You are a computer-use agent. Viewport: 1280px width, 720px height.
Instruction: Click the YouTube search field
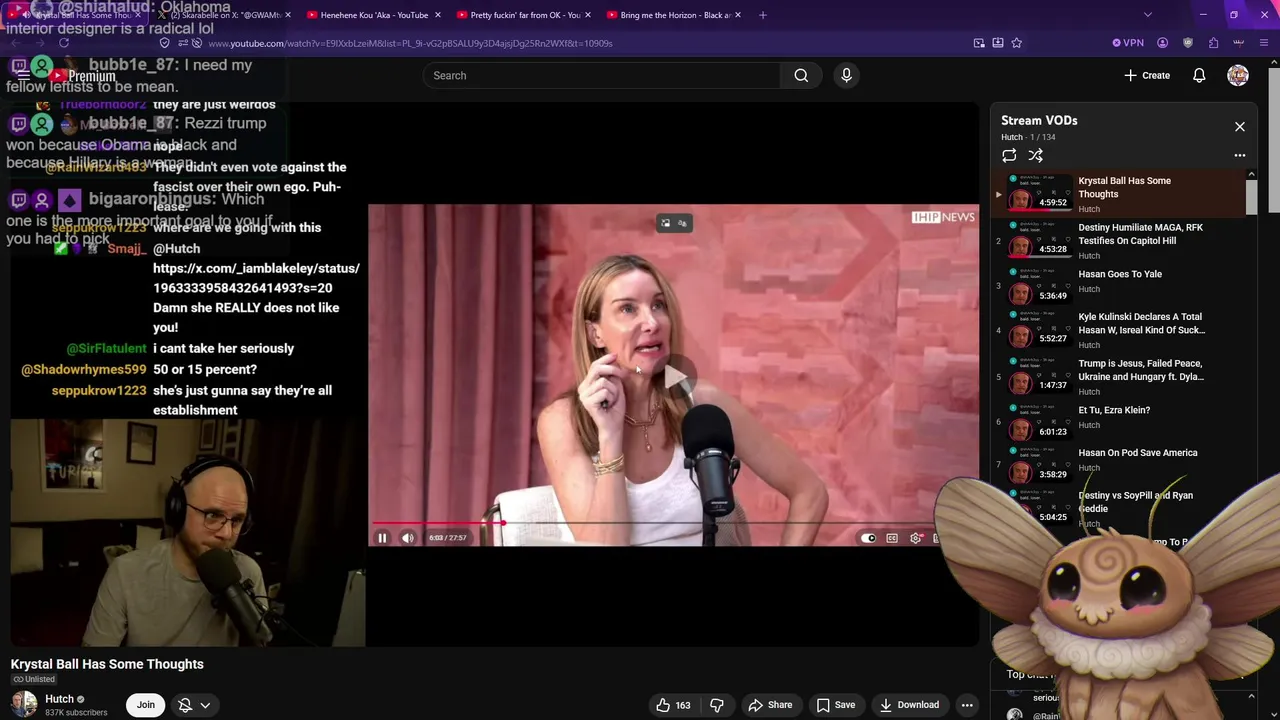tap(602, 75)
